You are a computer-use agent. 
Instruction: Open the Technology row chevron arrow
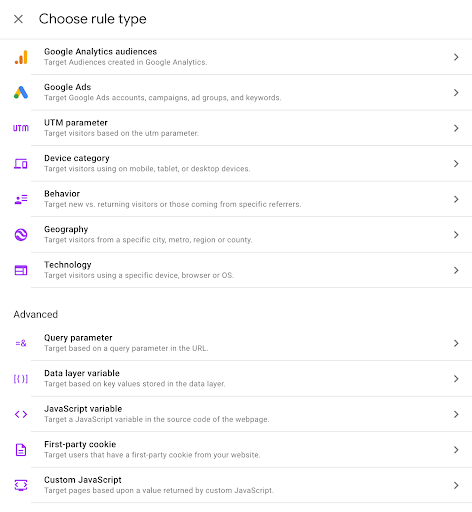point(456,270)
